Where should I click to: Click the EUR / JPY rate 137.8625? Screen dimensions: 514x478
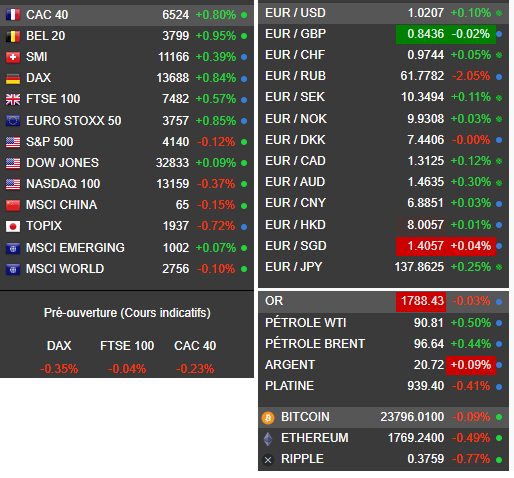419,267
